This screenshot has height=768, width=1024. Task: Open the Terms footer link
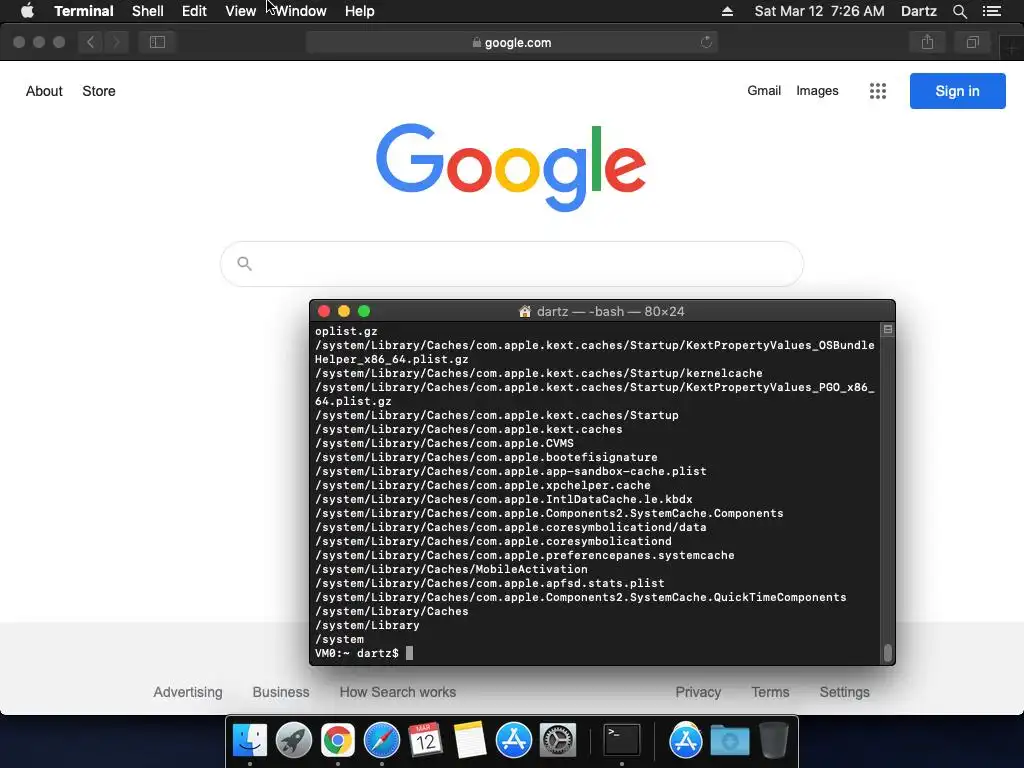pos(770,692)
